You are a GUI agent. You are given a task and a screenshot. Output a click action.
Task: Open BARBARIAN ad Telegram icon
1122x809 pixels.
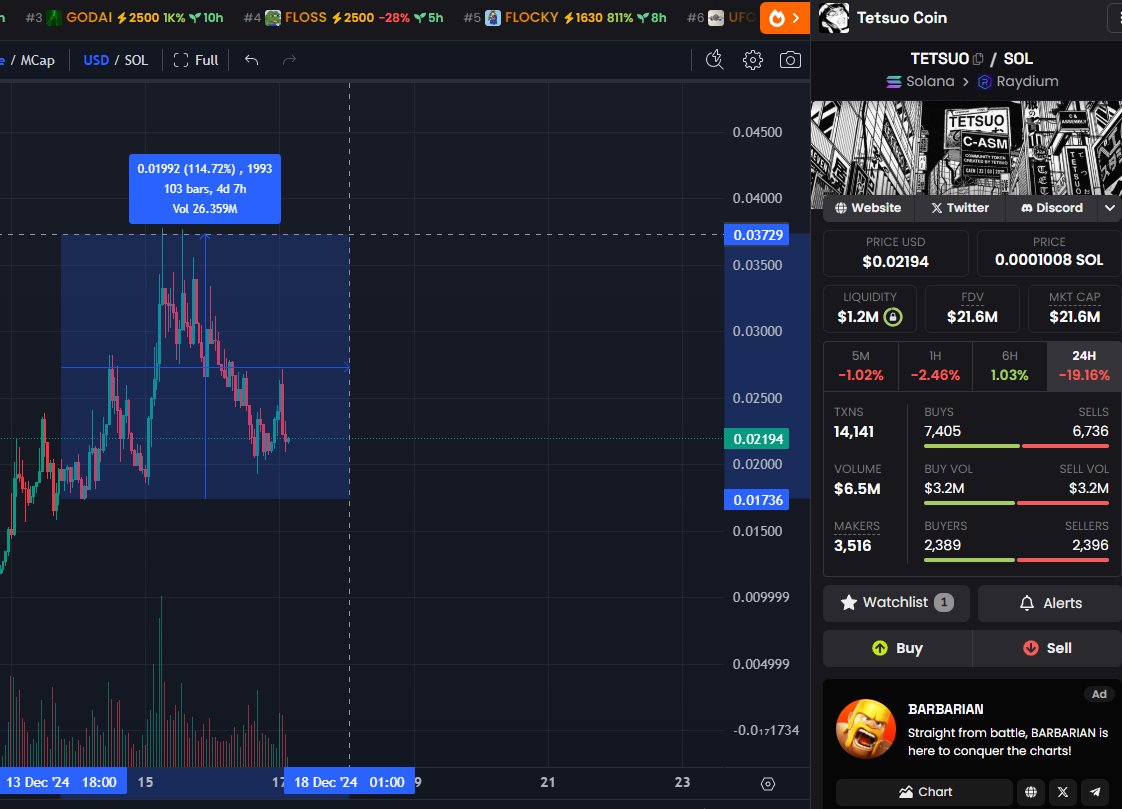pos(1095,792)
